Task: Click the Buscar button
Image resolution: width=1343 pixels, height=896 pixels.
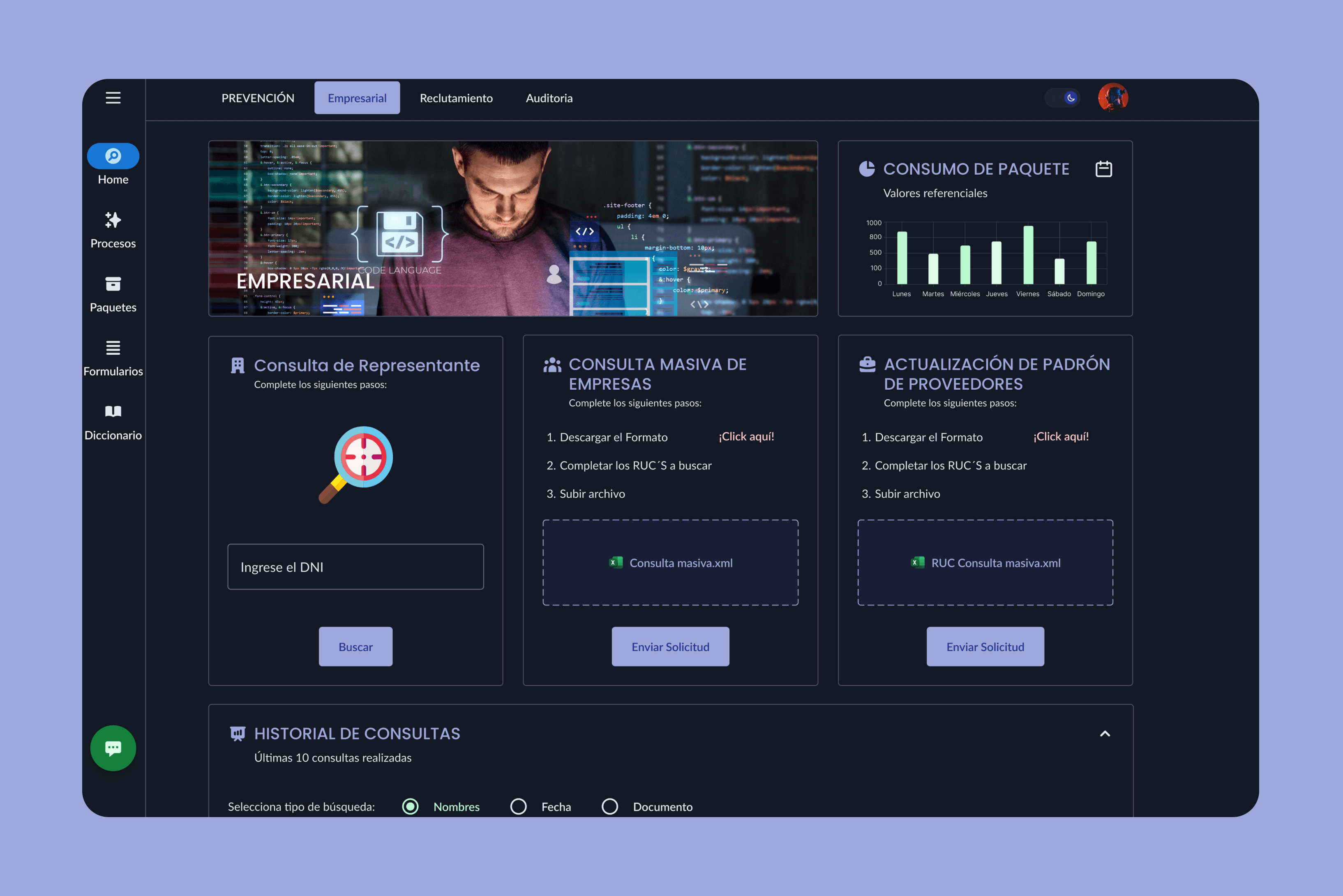Action: 355,647
